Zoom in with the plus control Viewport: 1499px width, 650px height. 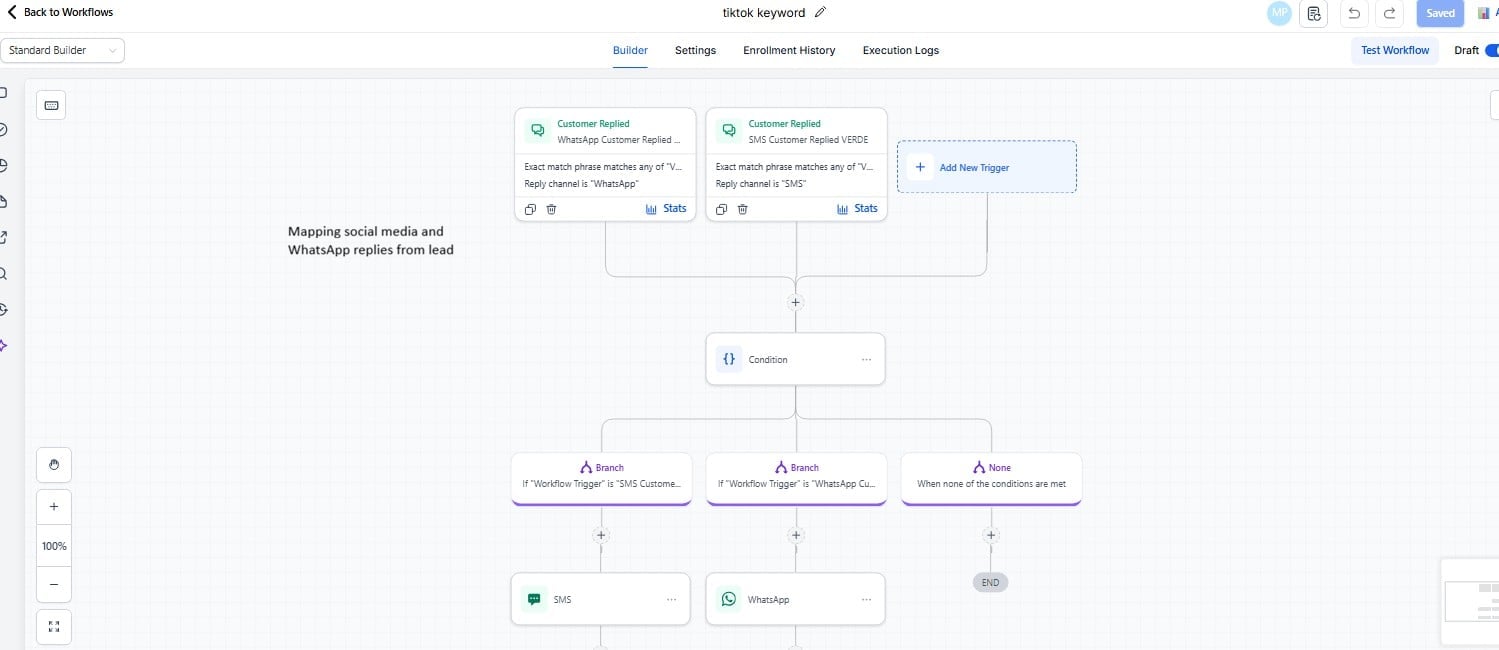pyautogui.click(x=53, y=506)
